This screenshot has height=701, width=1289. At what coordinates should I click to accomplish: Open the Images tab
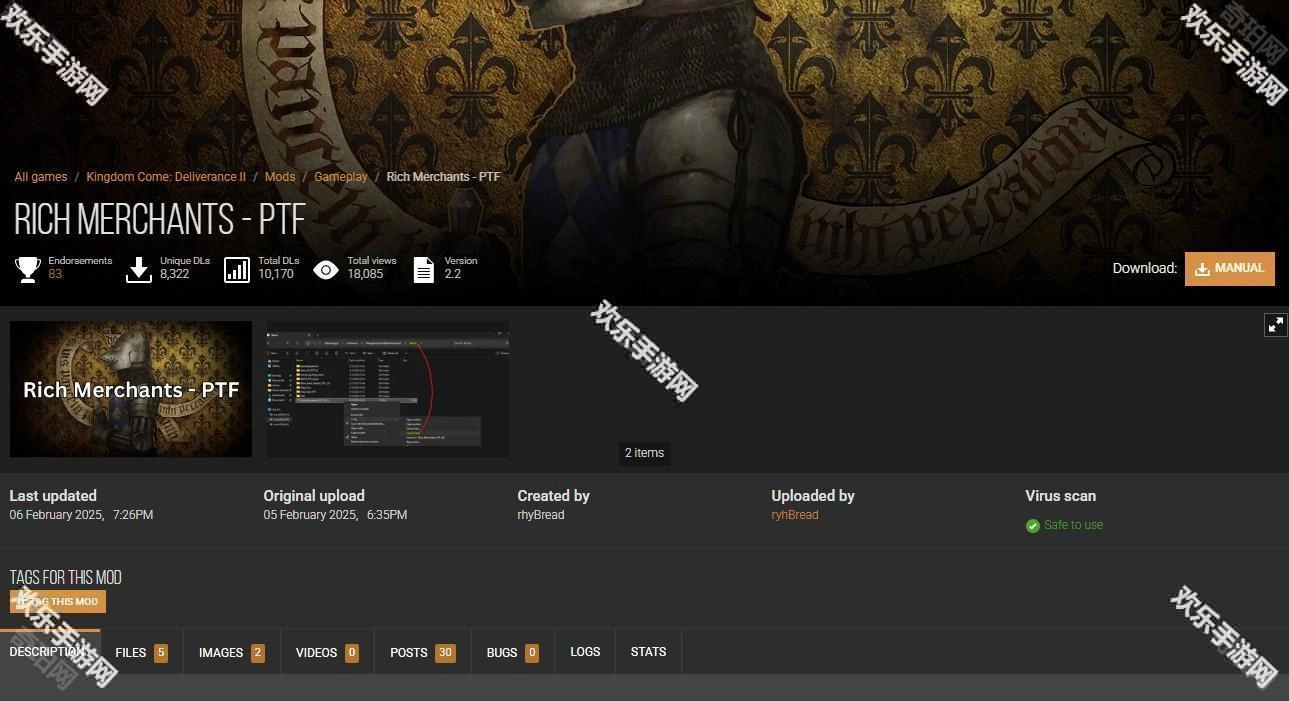[231, 652]
